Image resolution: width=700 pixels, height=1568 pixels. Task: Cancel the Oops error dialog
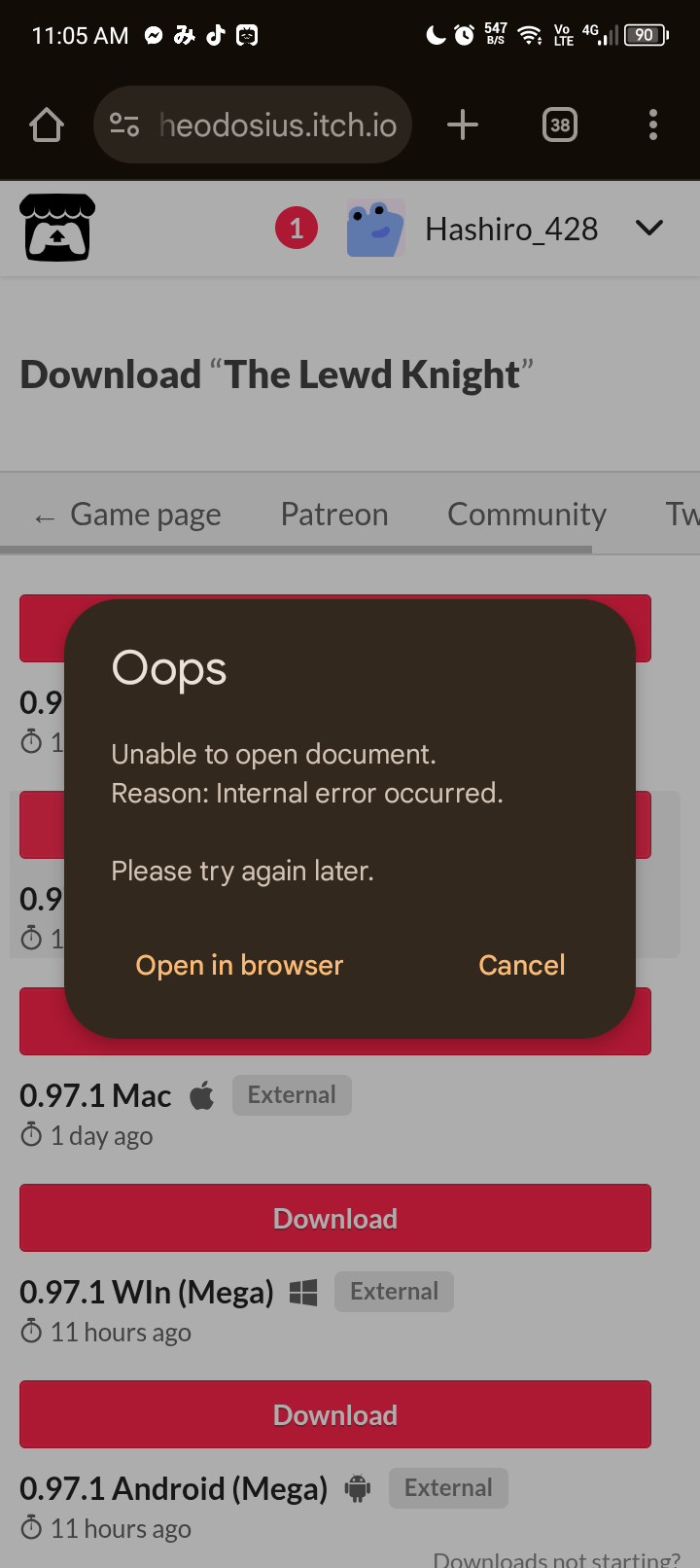pyautogui.click(x=522, y=965)
